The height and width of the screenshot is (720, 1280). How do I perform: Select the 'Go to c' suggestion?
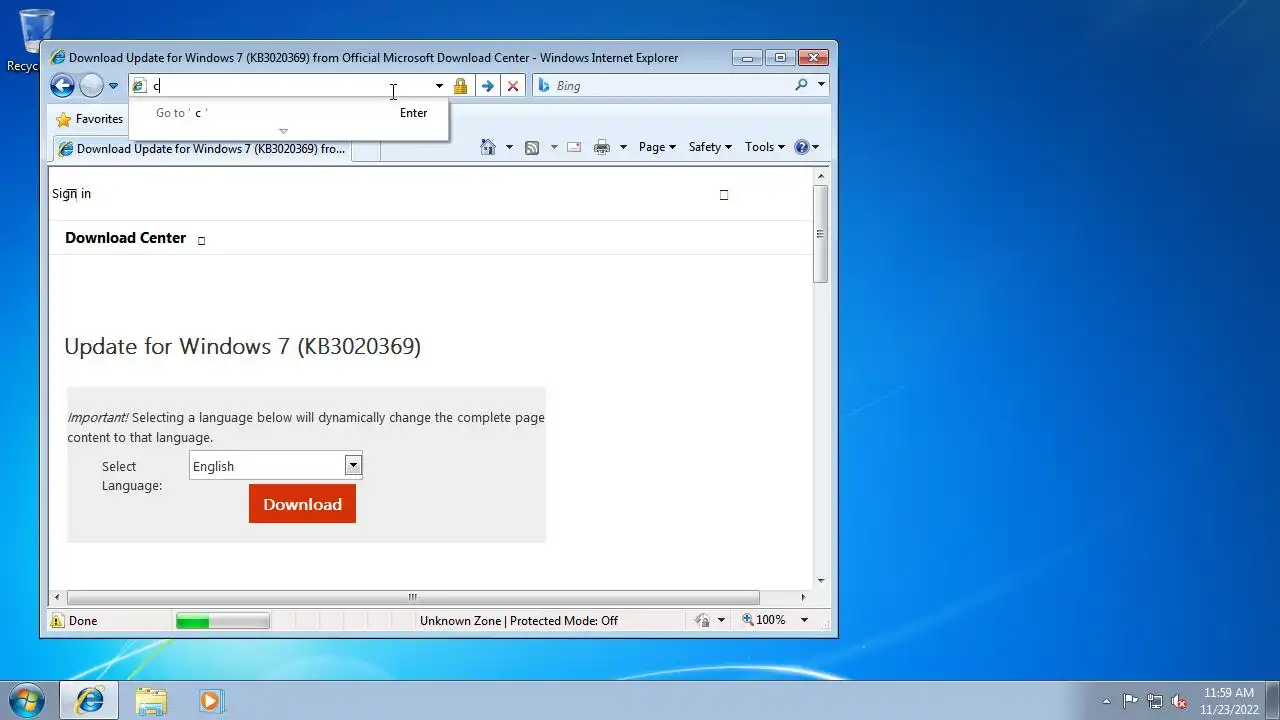pyautogui.click(x=289, y=113)
